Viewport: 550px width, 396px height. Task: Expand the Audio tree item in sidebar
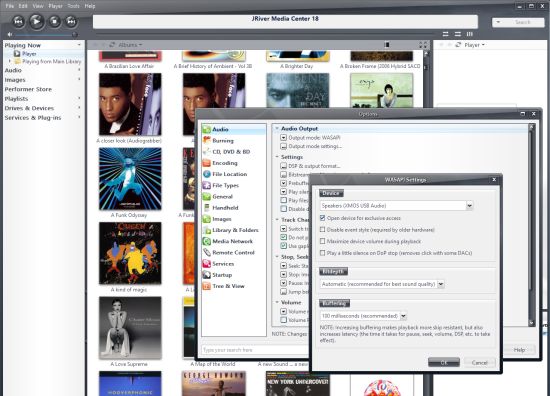(x=79, y=70)
